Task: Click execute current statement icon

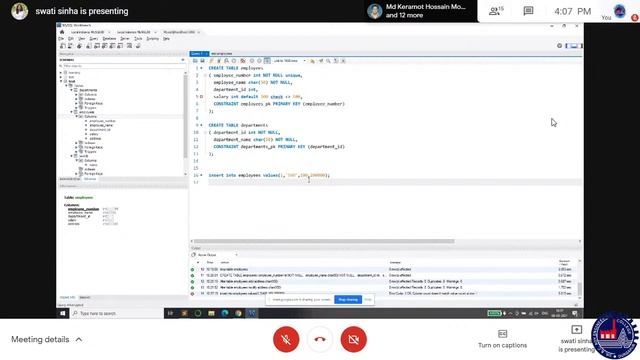Action: click(219, 61)
